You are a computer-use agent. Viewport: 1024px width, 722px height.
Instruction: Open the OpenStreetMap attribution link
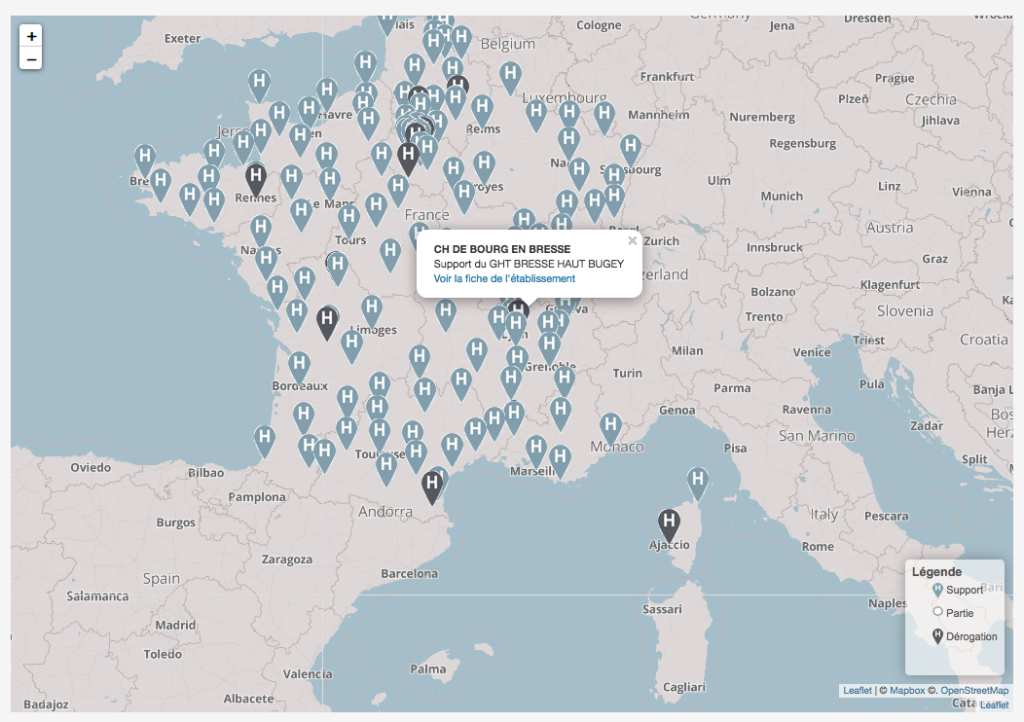974,690
